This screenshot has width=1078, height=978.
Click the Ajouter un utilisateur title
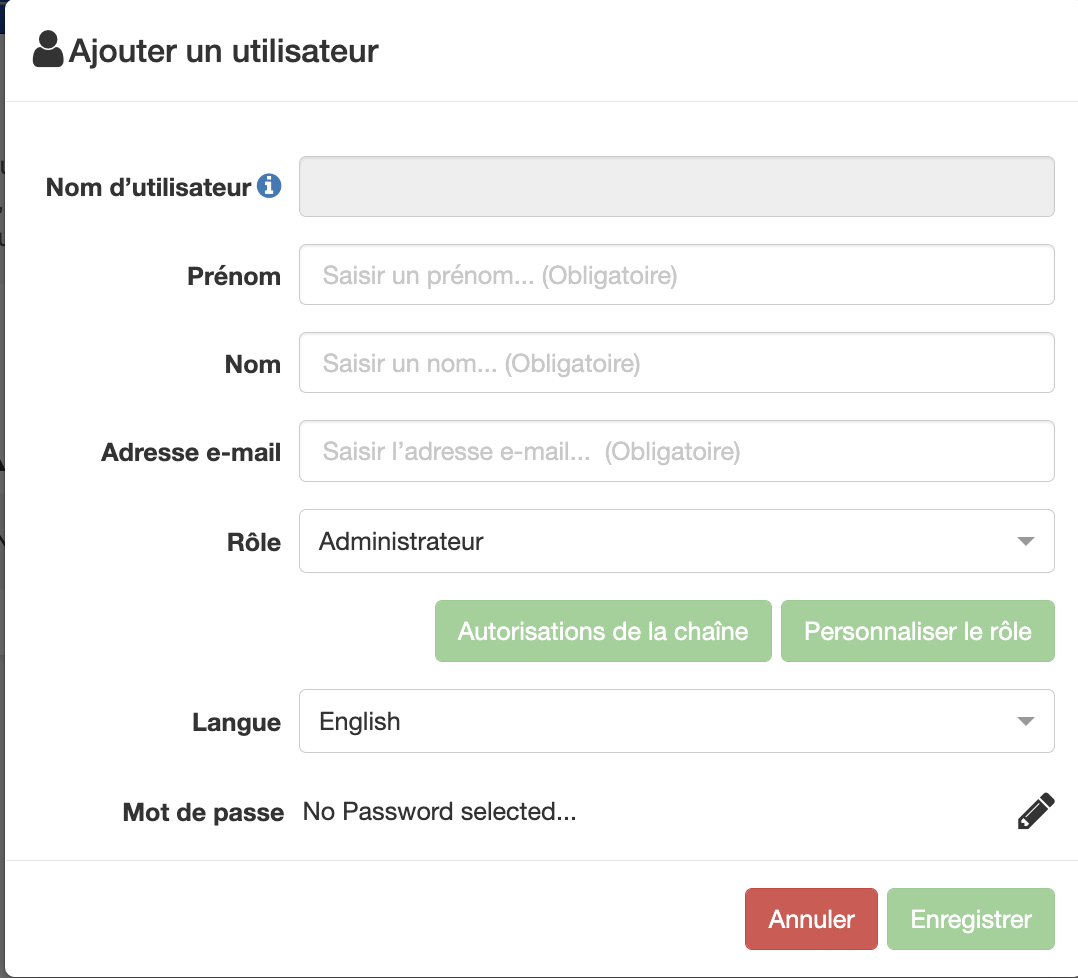coord(223,51)
